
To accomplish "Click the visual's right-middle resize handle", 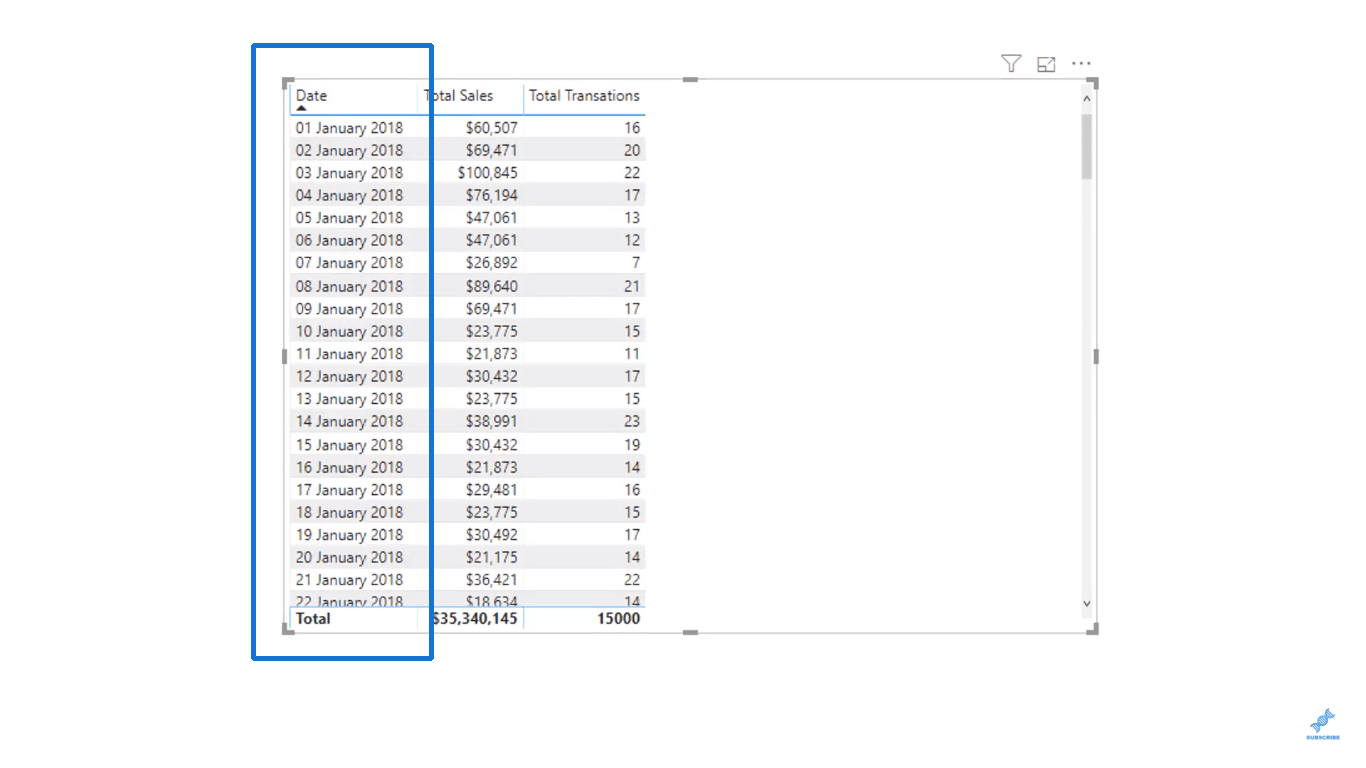I will tap(1096, 356).
